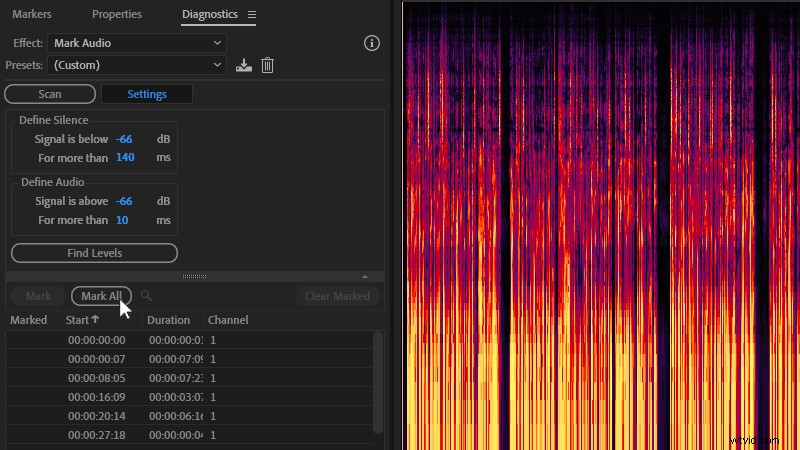The width and height of the screenshot is (800, 450).
Task: Open the Presets dropdown showing (Custom)
Action: (137, 65)
